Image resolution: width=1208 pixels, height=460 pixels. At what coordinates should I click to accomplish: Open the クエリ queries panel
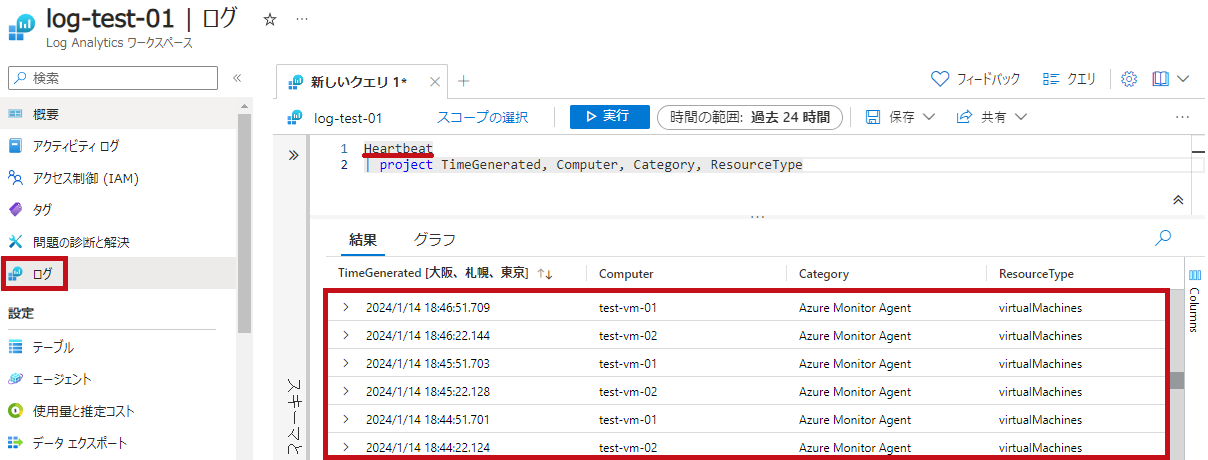(1069, 79)
